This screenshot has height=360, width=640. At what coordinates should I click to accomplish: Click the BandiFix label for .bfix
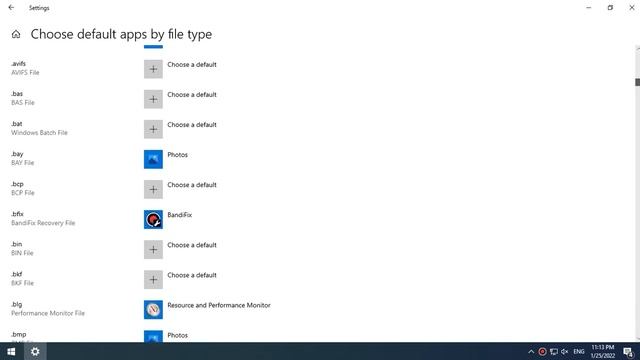(180, 215)
